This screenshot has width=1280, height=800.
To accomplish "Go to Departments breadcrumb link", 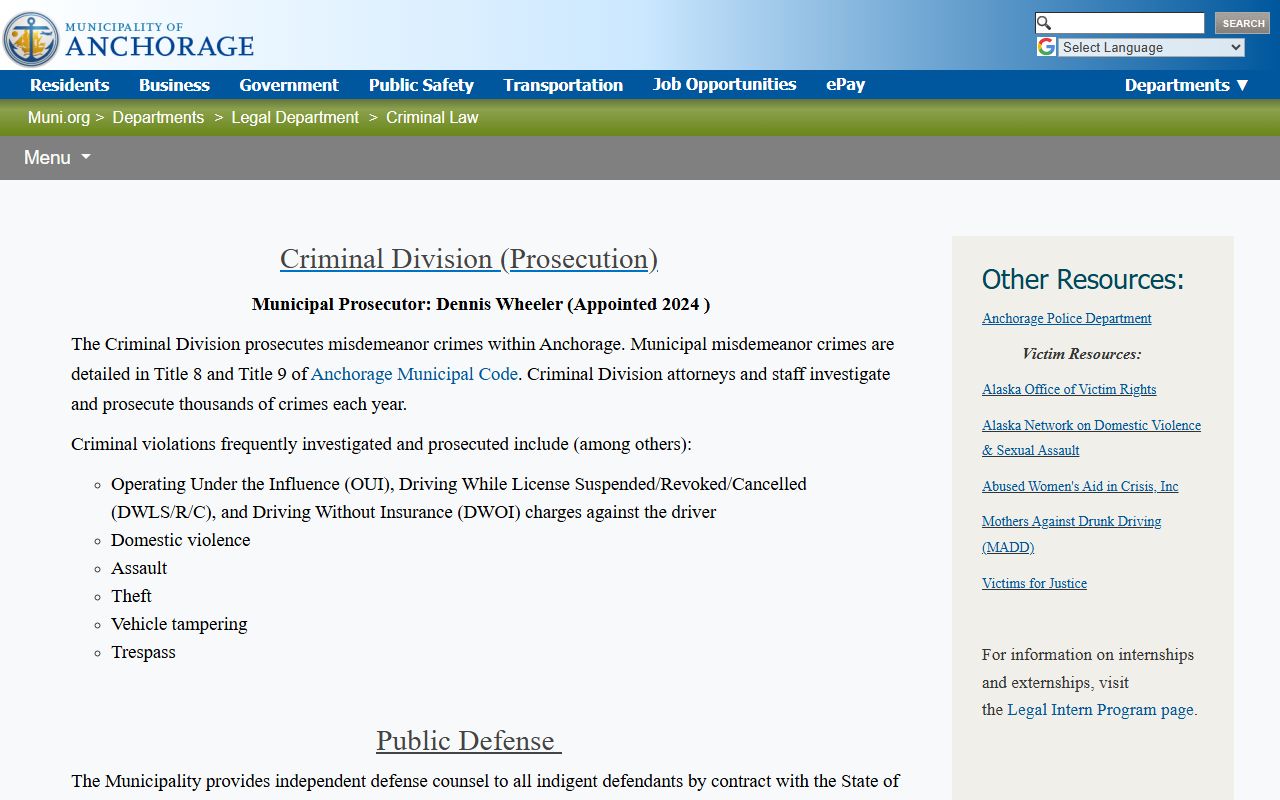I will click(x=158, y=117).
